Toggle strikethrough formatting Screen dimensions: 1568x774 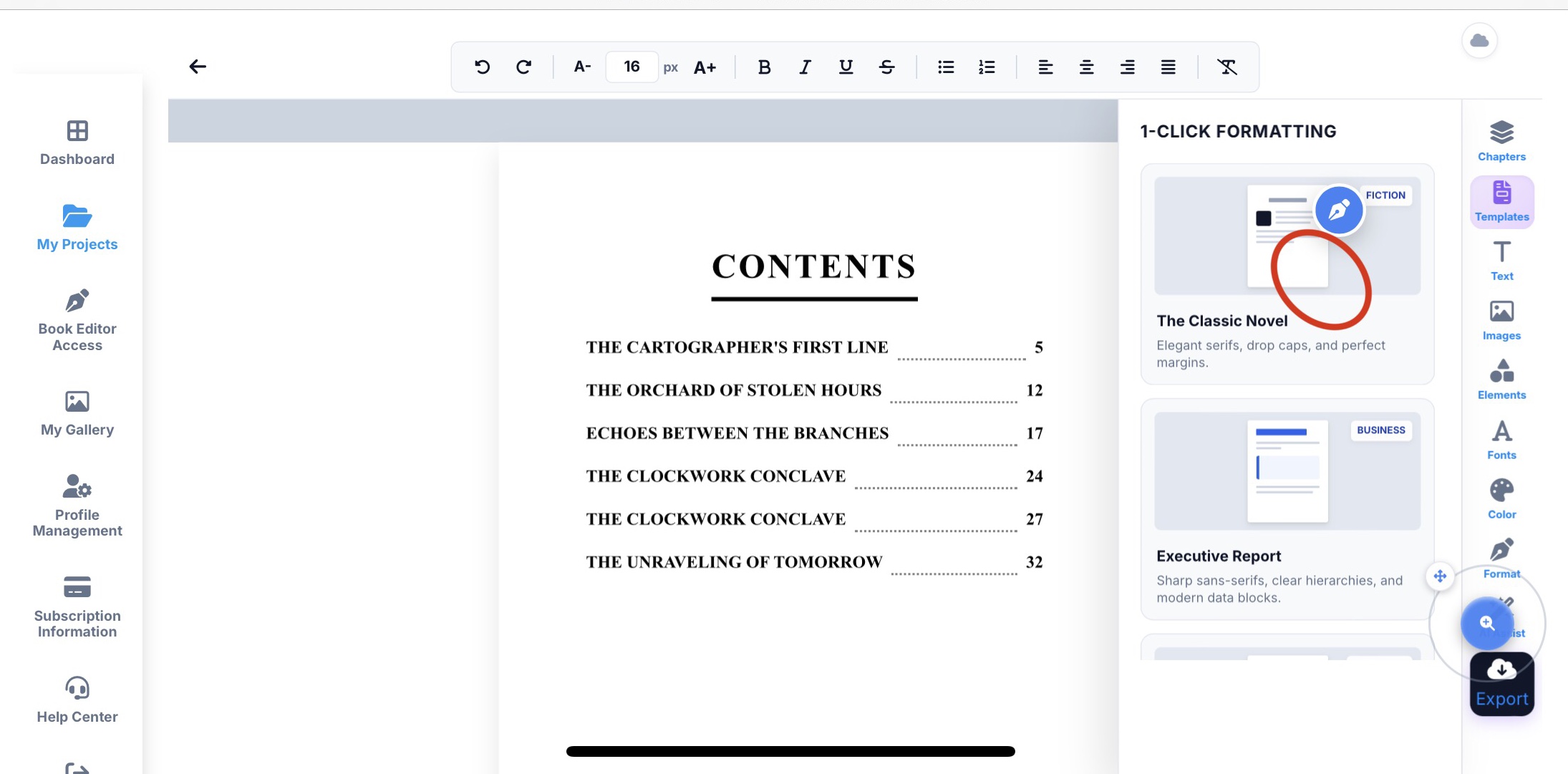(x=886, y=67)
